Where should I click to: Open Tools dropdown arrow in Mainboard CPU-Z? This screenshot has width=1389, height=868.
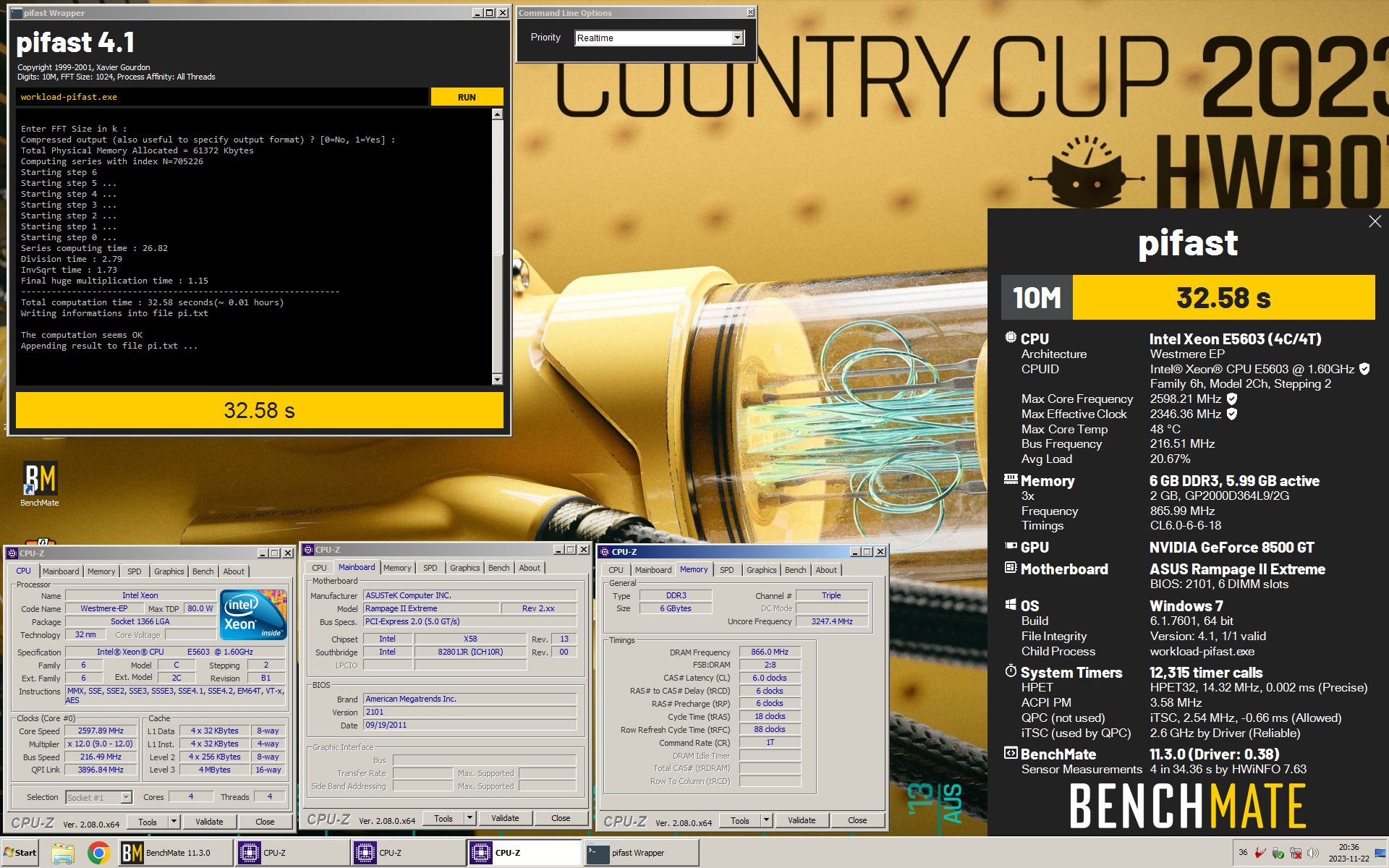[x=470, y=818]
